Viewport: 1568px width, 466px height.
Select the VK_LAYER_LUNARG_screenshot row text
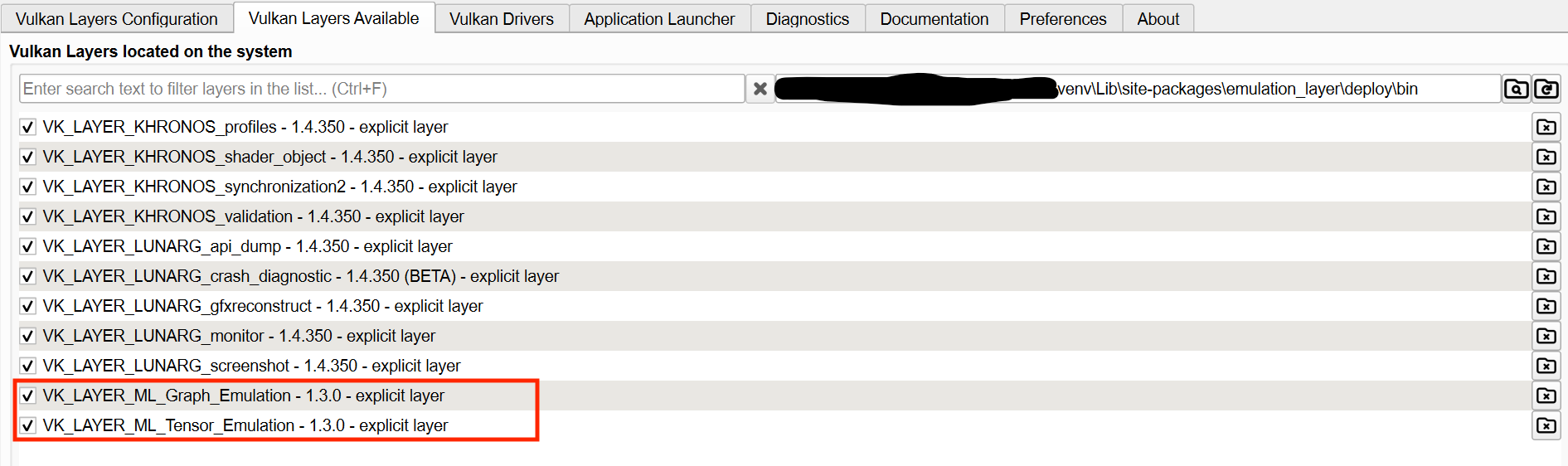(x=251, y=366)
